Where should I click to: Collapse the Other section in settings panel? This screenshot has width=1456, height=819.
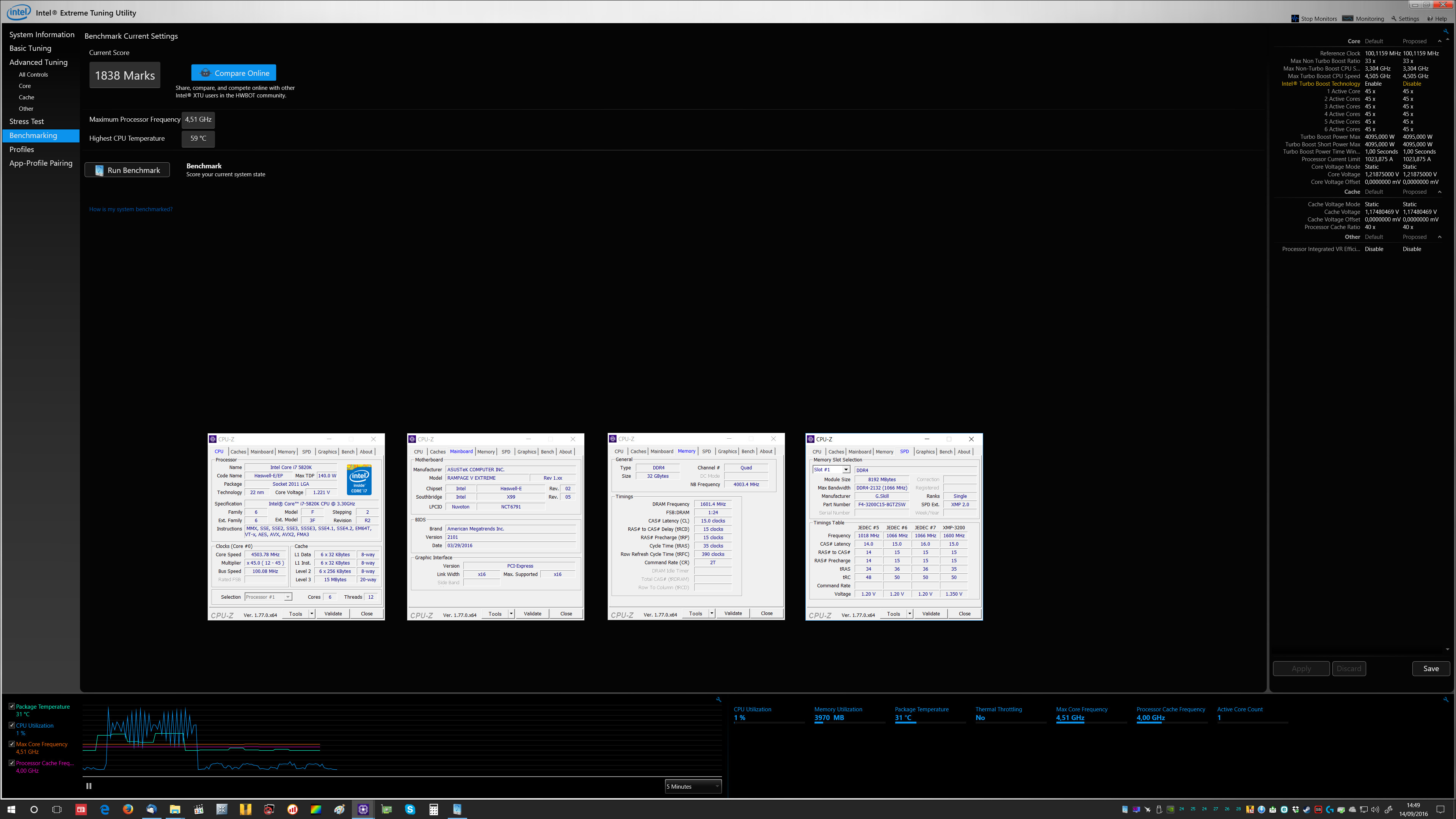(x=1440, y=237)
